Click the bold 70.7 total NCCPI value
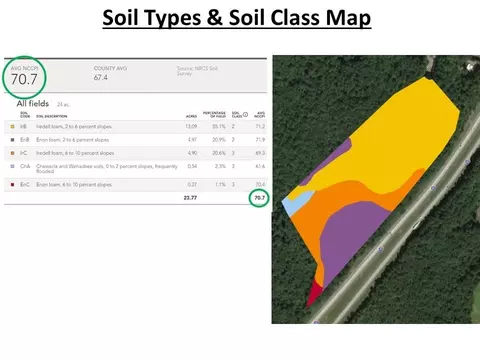Screen dimensions: 480x360 [x=260, y=198]
